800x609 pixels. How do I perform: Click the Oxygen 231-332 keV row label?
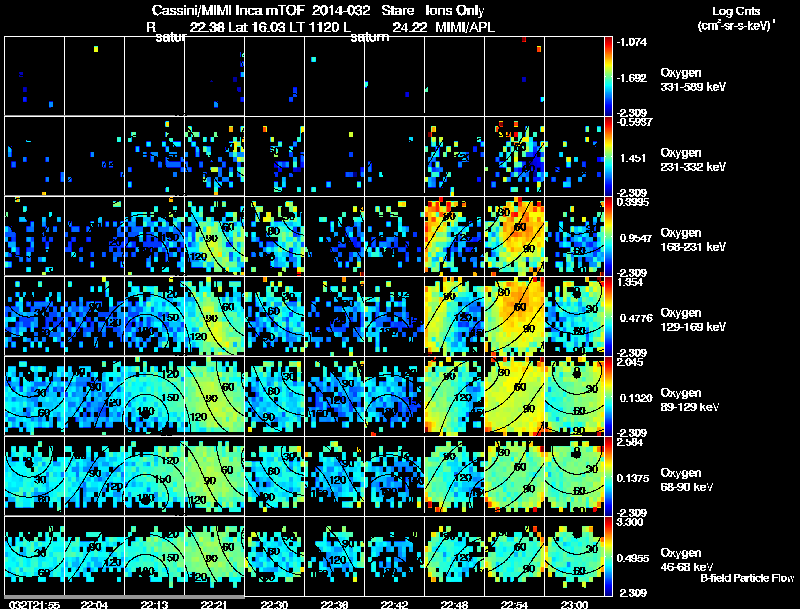click(x=693, y=160)
